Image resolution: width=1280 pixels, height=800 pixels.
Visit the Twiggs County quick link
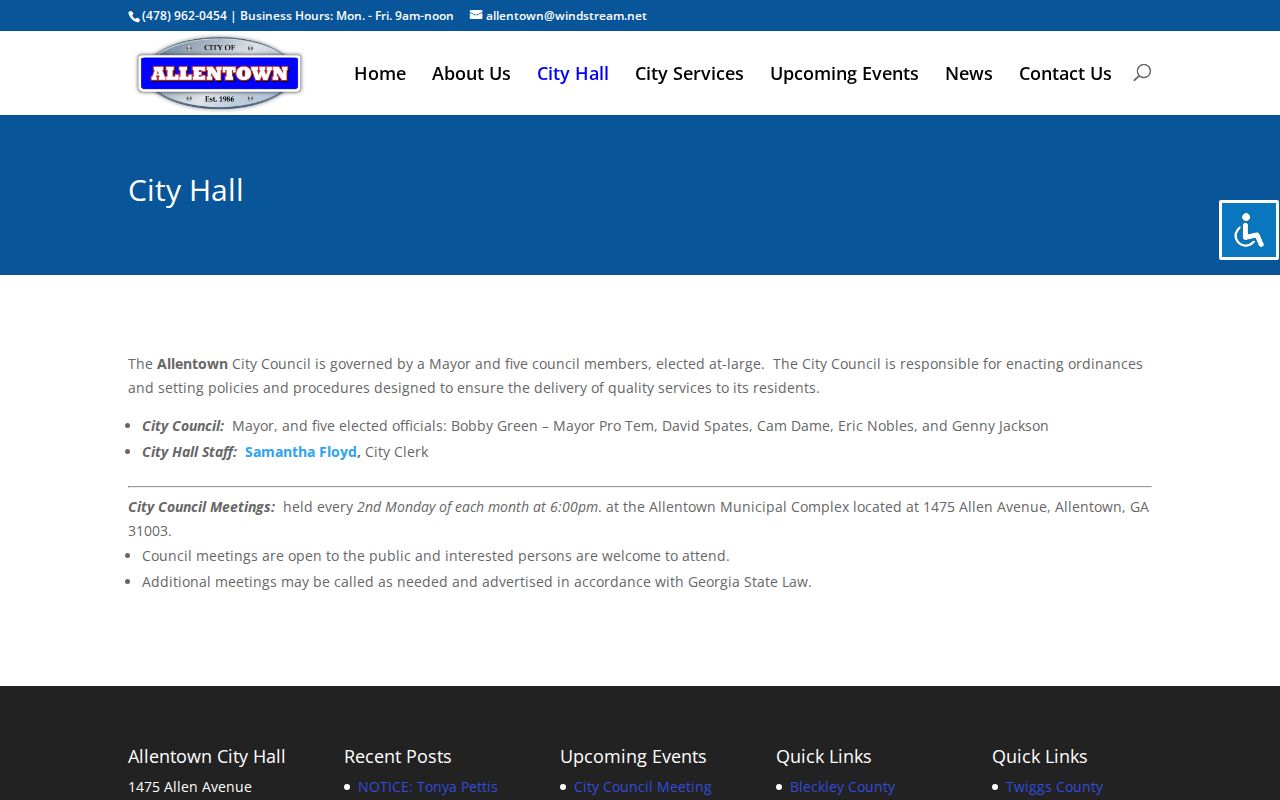[1054, 787]
